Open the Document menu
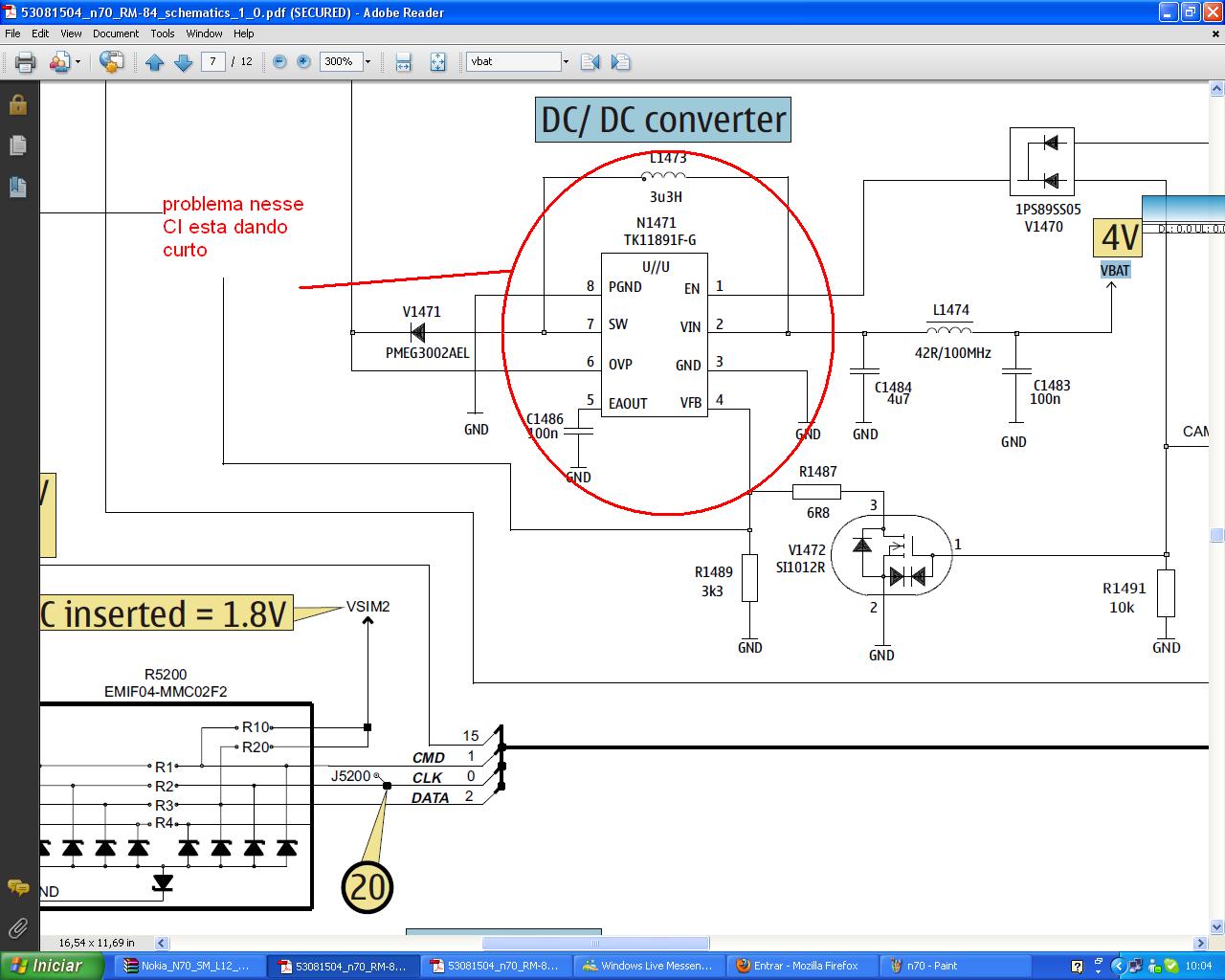The width and height of the screenshot is (1225, 980). point(116,33)
